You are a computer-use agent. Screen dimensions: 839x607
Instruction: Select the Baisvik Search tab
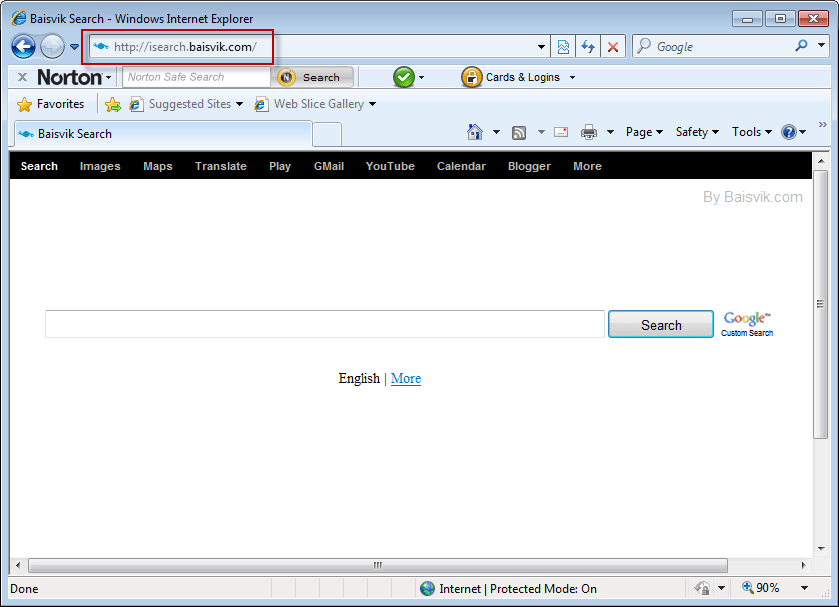click(162, 134)
